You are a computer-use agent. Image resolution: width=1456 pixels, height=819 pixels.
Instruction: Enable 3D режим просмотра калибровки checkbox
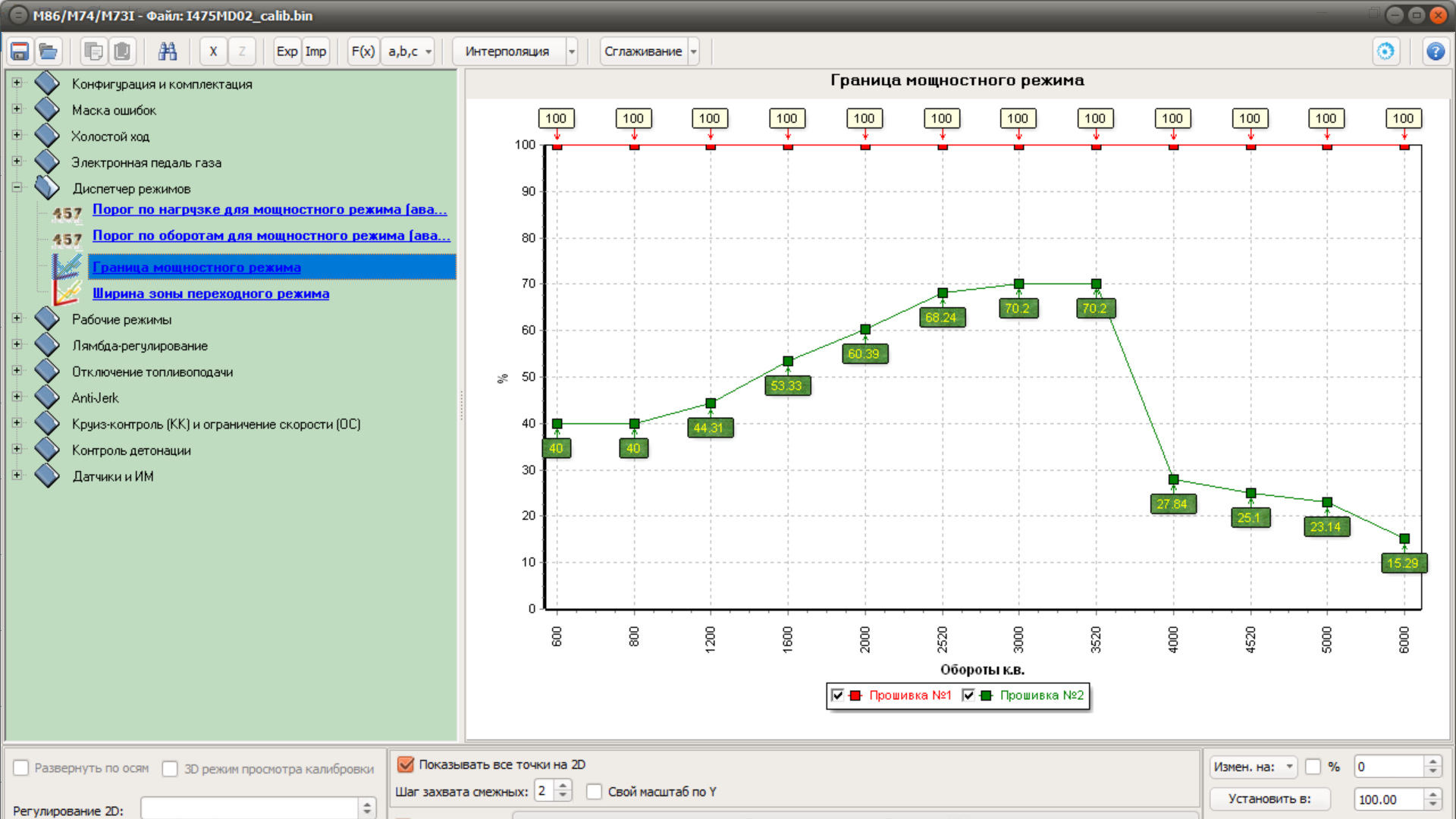coord(170,769)
